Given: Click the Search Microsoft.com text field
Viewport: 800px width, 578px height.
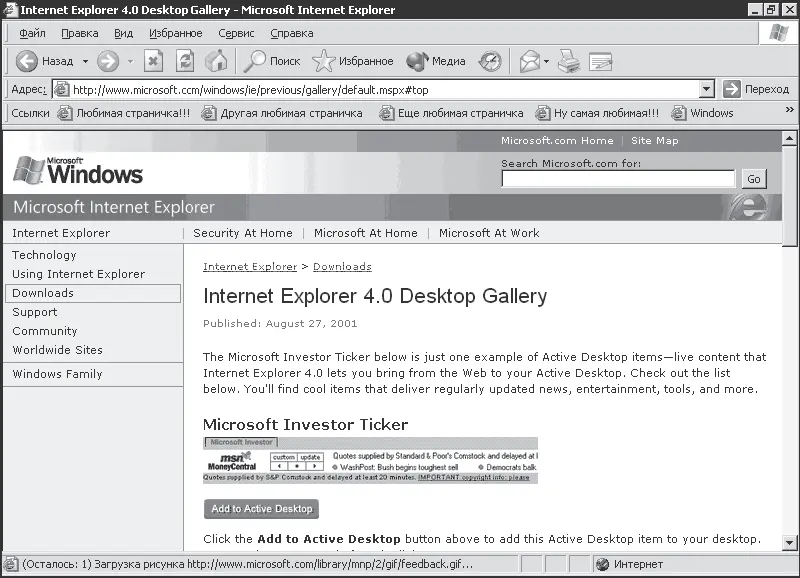Looking at the screenshot, I should 618,179.
